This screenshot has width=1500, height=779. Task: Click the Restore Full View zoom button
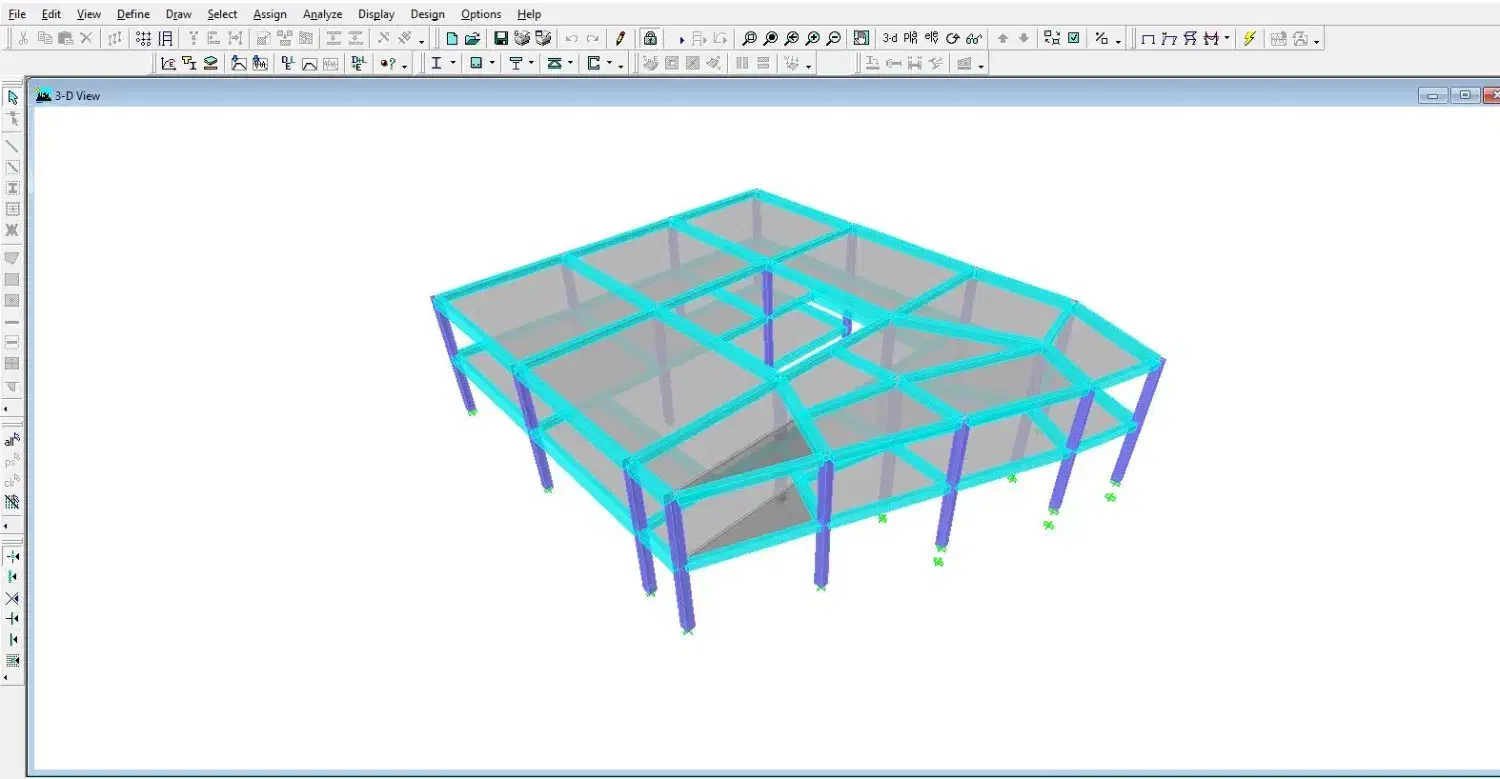pyautogui.click(x=771, y=39)
